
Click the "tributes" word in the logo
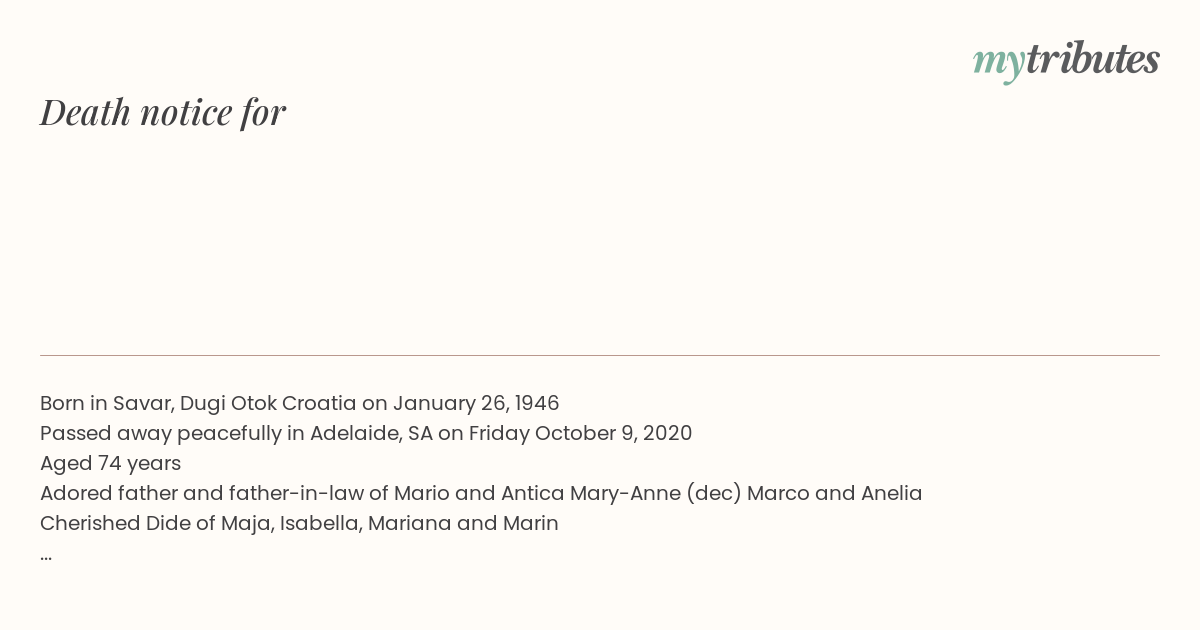(1093, 59)
